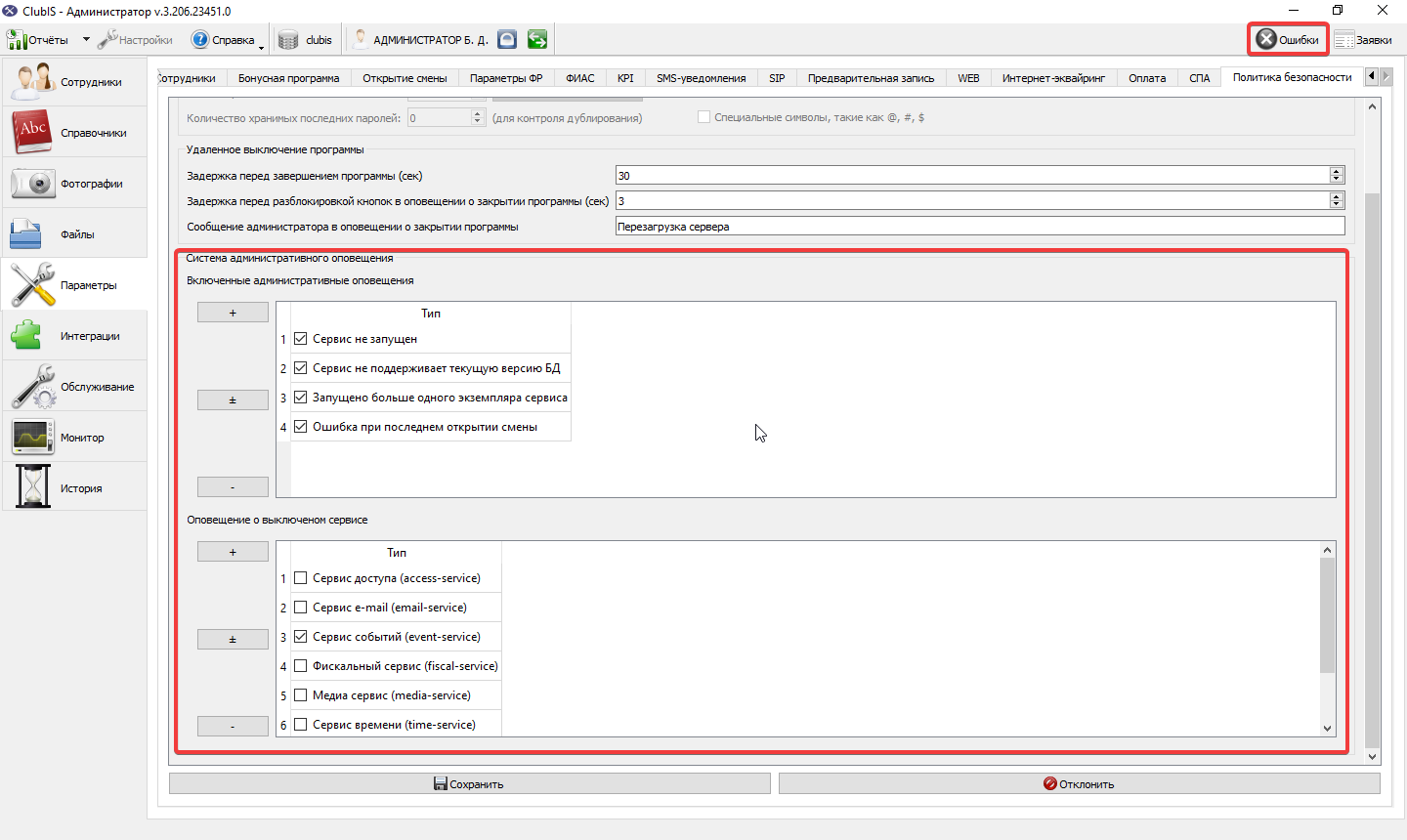Expand the Отчёты dropdown arrow

coord(86,40)
